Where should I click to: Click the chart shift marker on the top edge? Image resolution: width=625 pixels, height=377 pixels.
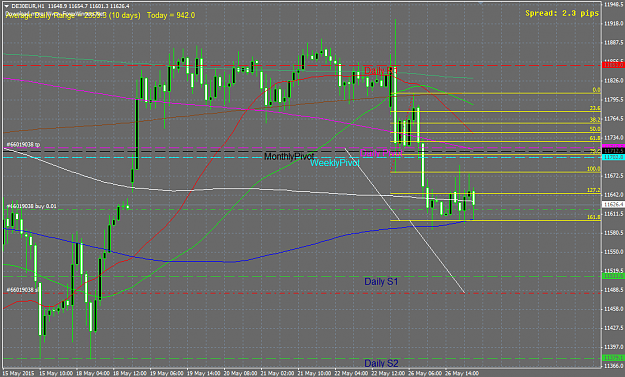coord(481,3)
